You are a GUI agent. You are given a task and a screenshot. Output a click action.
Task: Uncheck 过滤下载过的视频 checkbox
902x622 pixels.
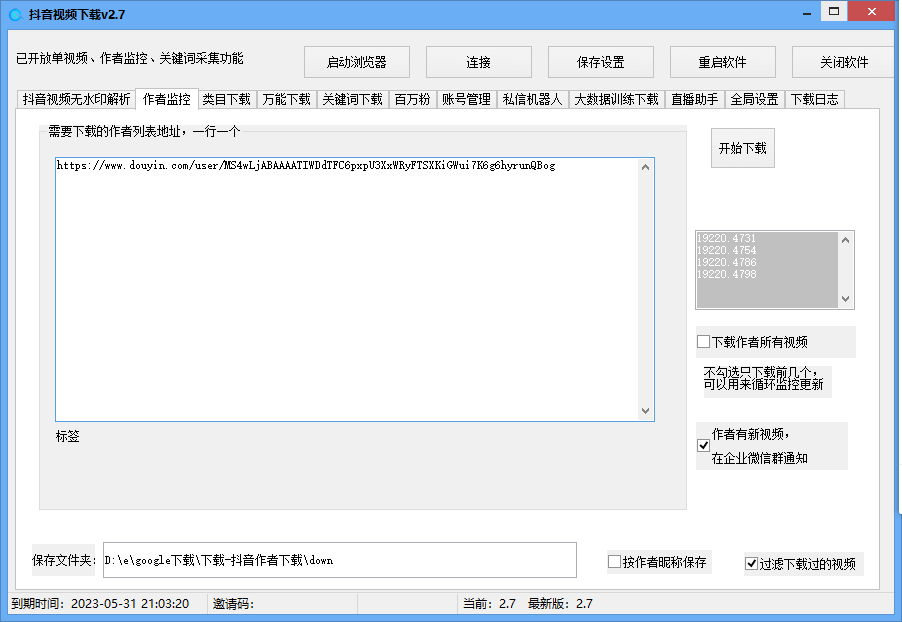coord(751,564)
